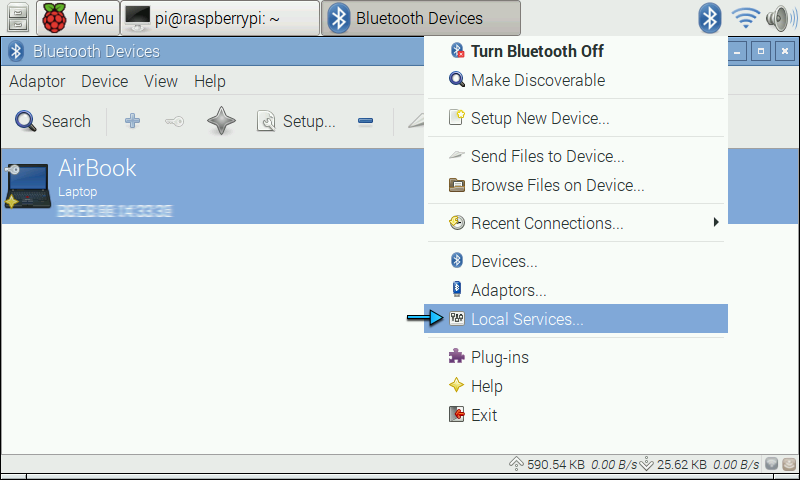This screenshot has width=800, height=480.
Task: Click the blue plus add-device icon
Action: click(x=132, y=121)
